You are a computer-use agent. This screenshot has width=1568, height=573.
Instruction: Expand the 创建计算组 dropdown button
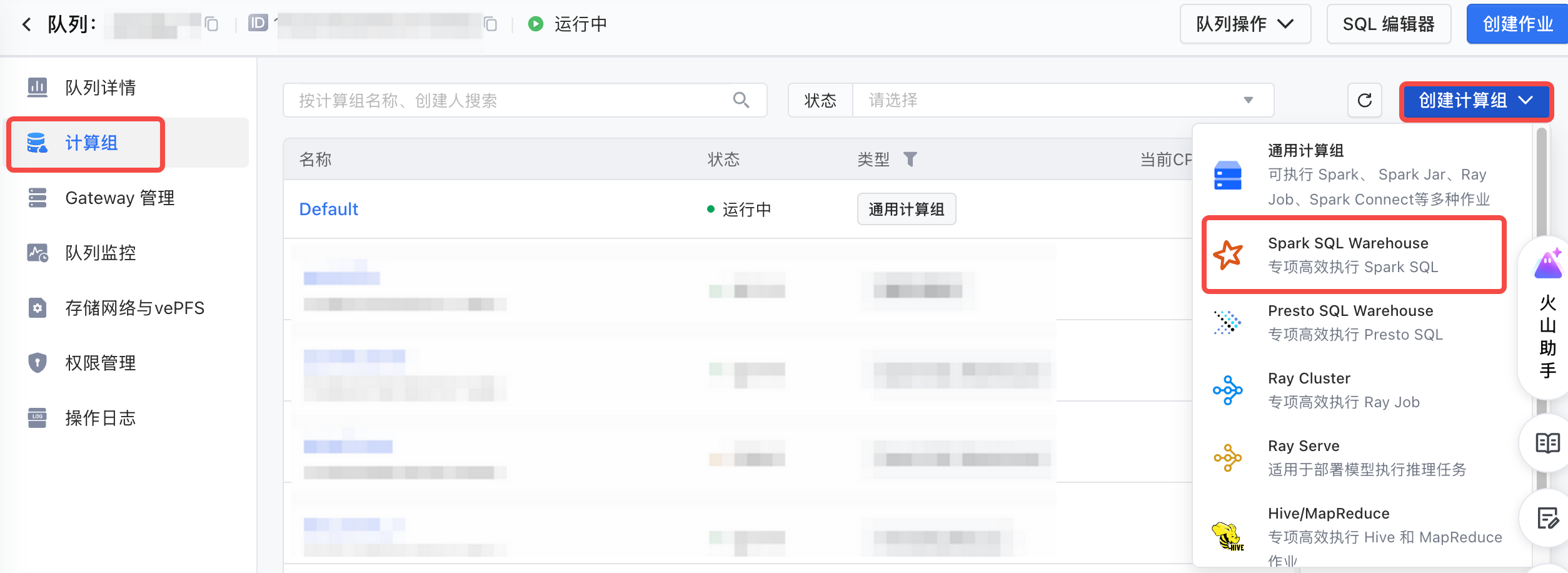coord(1475,101)
